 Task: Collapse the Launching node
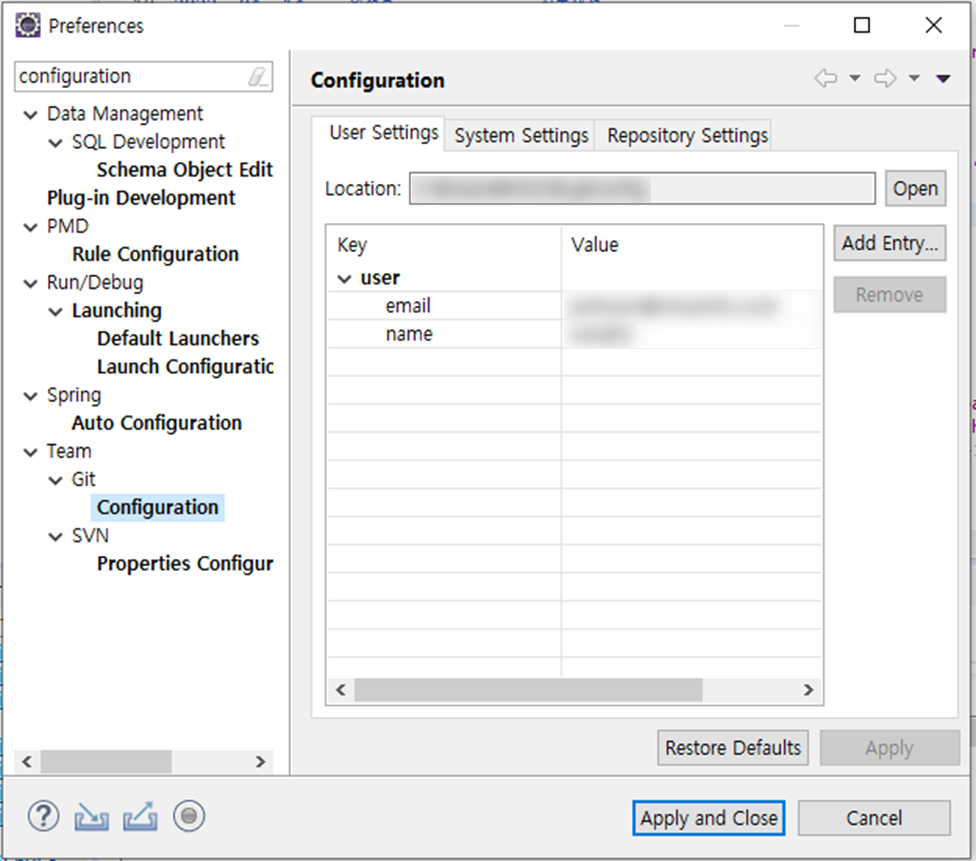pyautogui.click(x=55, y=311)
